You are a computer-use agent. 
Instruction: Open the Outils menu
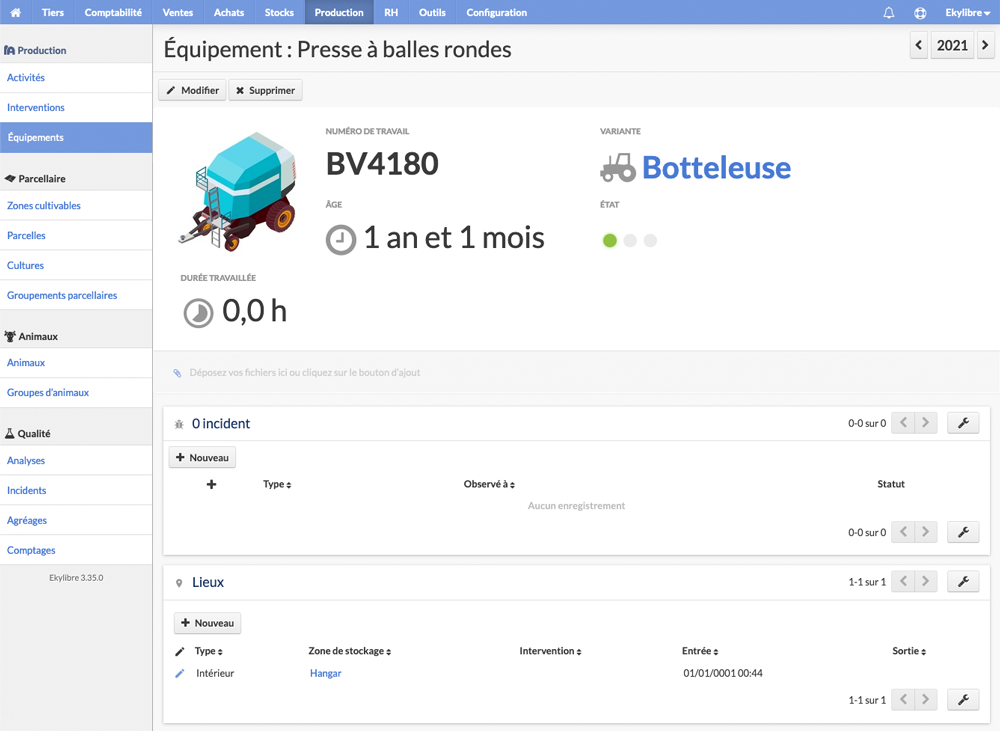point(432,12)
